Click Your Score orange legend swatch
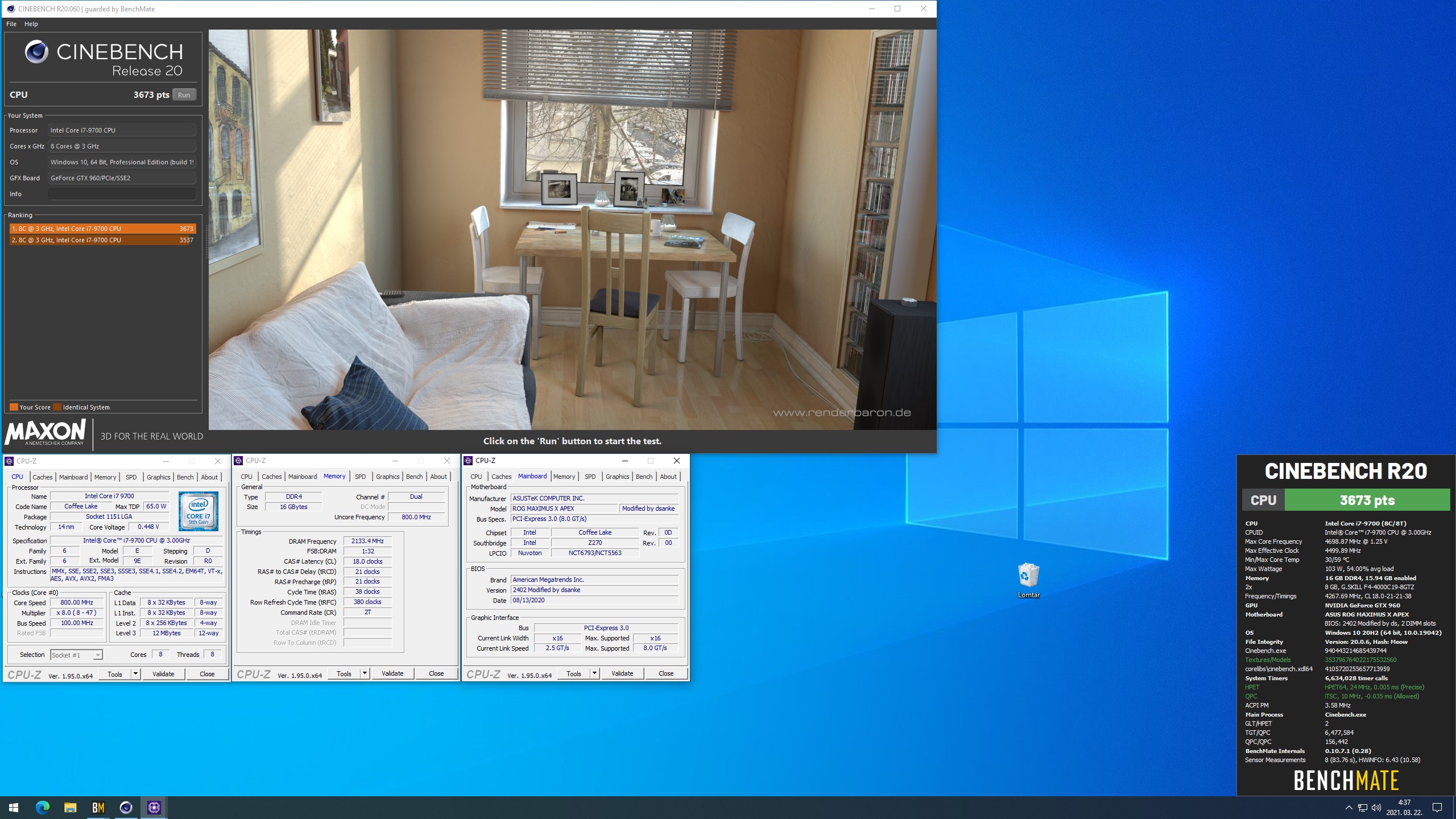Image resolution: width=1456 pixels, height=819 pixels. [13, 407]
